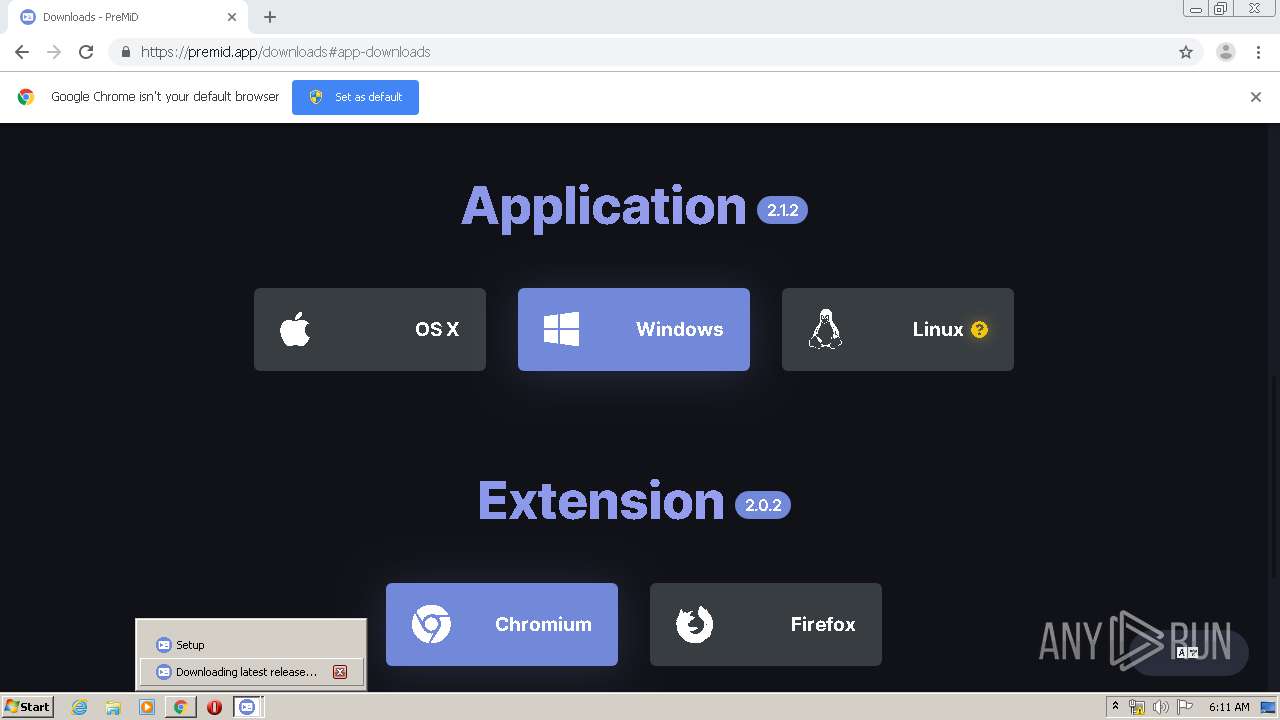The width and height of the screenshot is (1280, 720).
Task: Reload the current page
Action: pyautogui.click(x=86, y=52)
